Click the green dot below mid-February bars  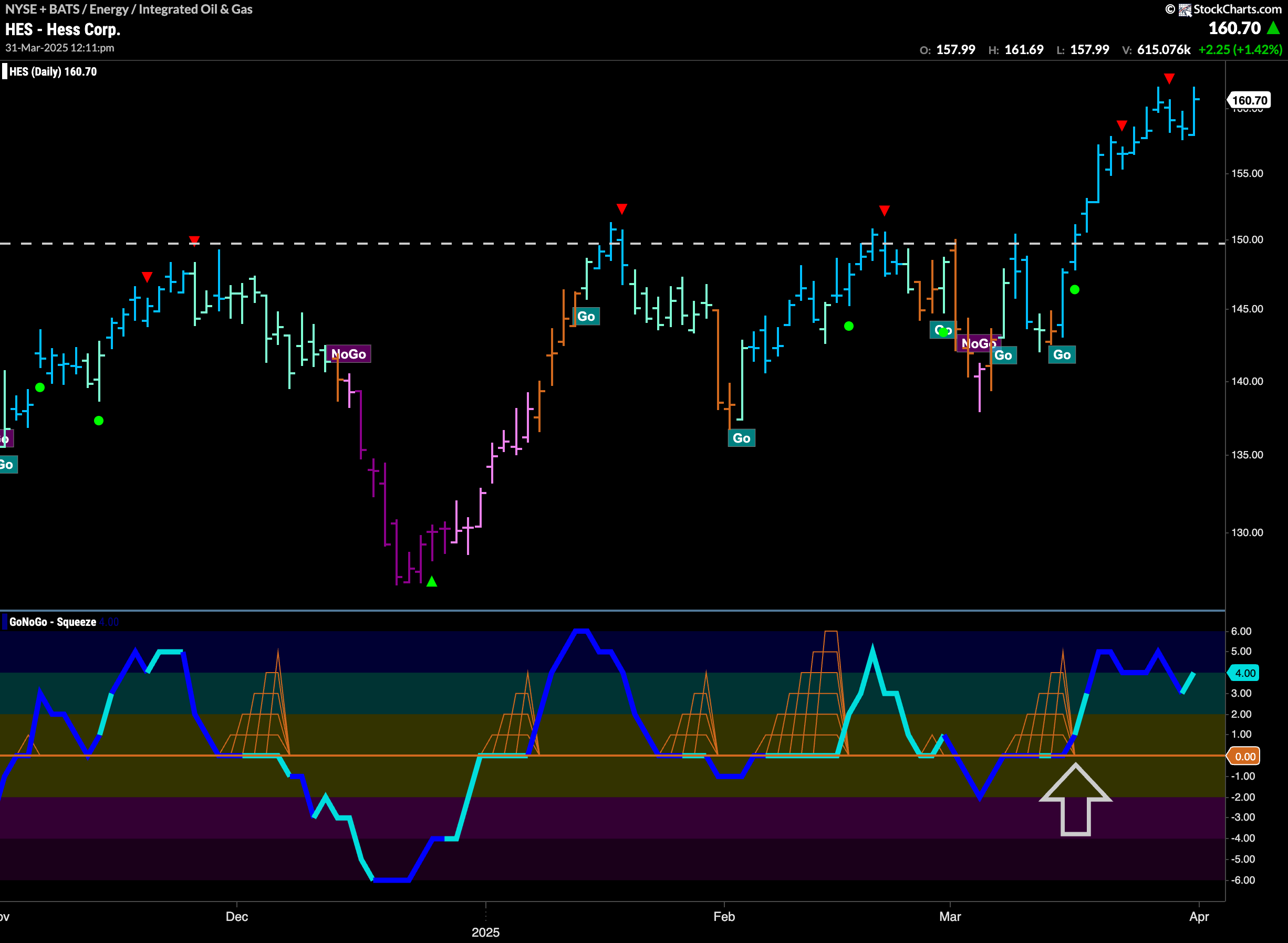pos(849,326)
